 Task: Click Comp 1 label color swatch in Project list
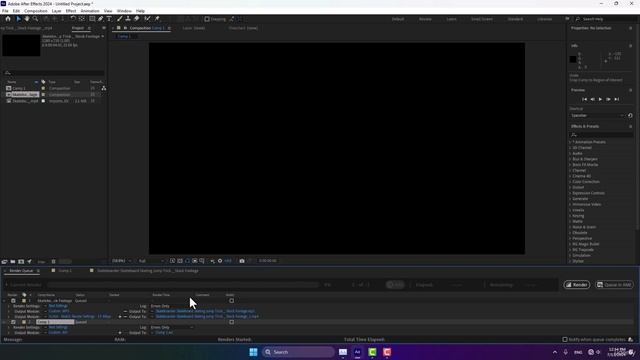[x=43, y=88]
